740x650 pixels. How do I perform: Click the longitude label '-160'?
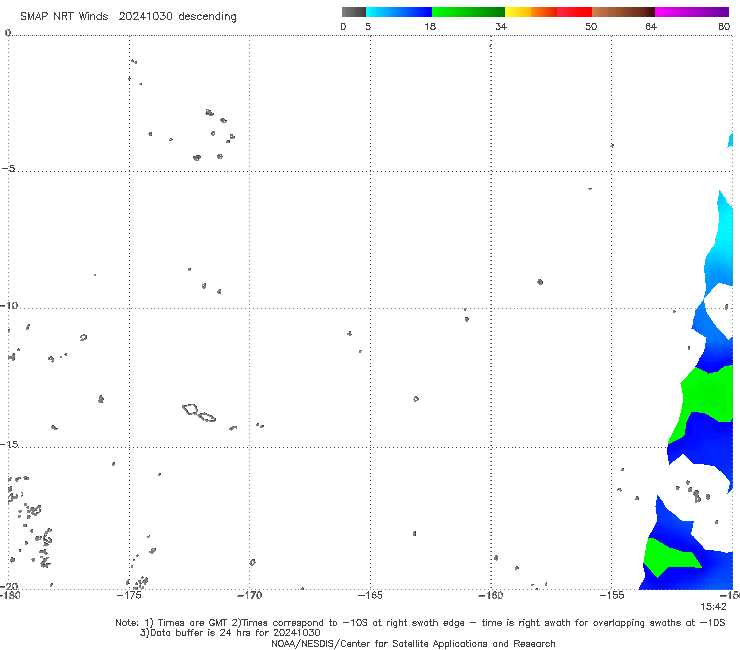click(x=491, y=595)
